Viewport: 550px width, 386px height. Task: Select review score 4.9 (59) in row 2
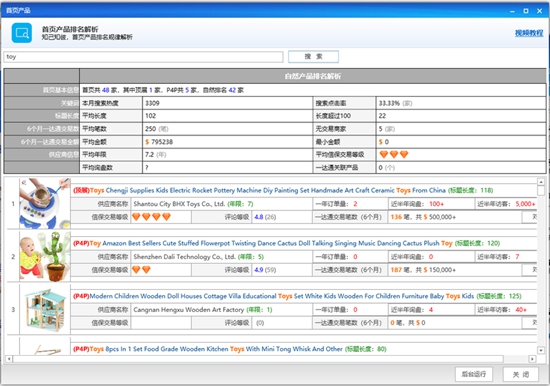[265, 270]
